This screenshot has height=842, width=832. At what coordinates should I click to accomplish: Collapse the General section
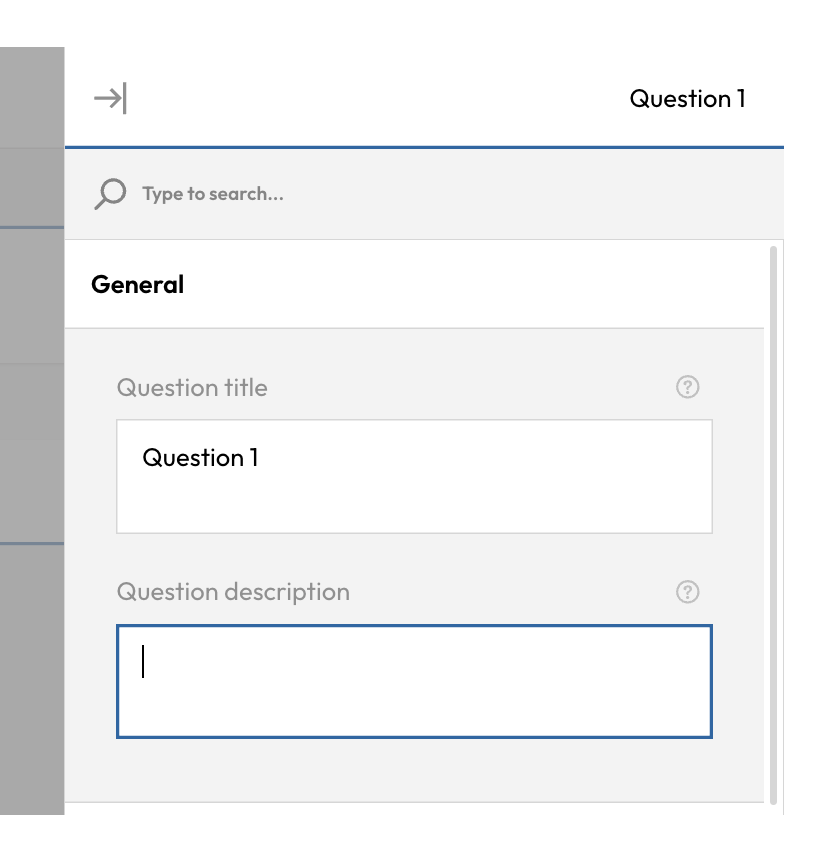[x=138, y=284]
